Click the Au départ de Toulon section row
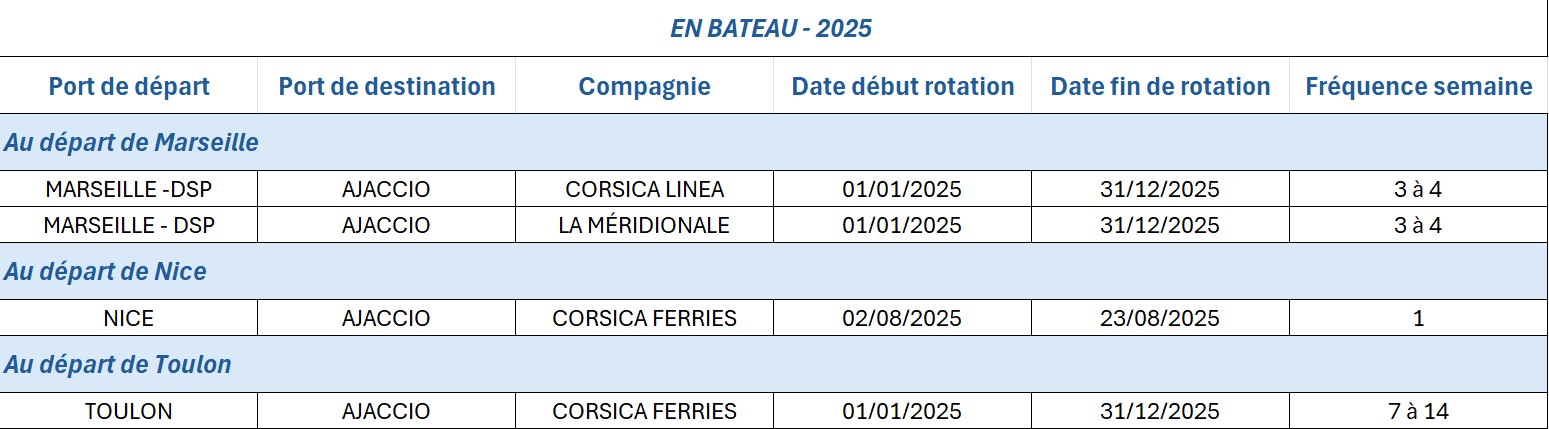 117,364
